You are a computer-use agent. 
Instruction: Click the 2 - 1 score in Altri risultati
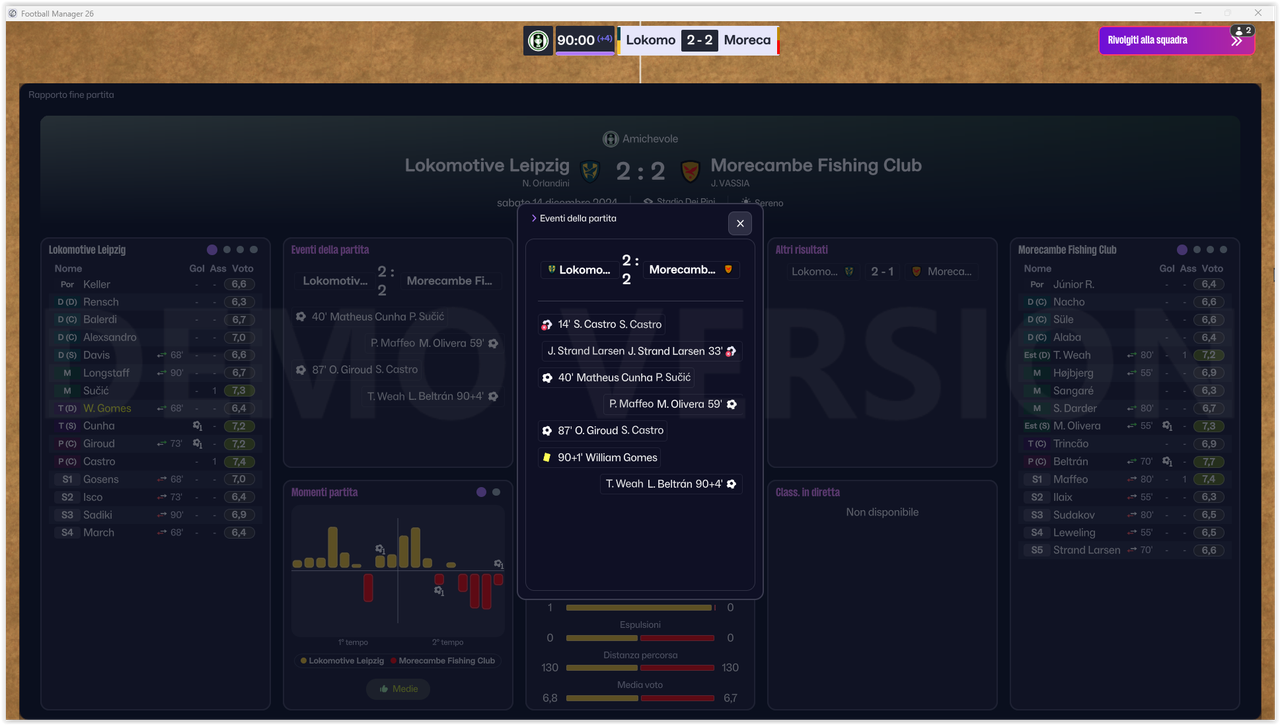882,271
